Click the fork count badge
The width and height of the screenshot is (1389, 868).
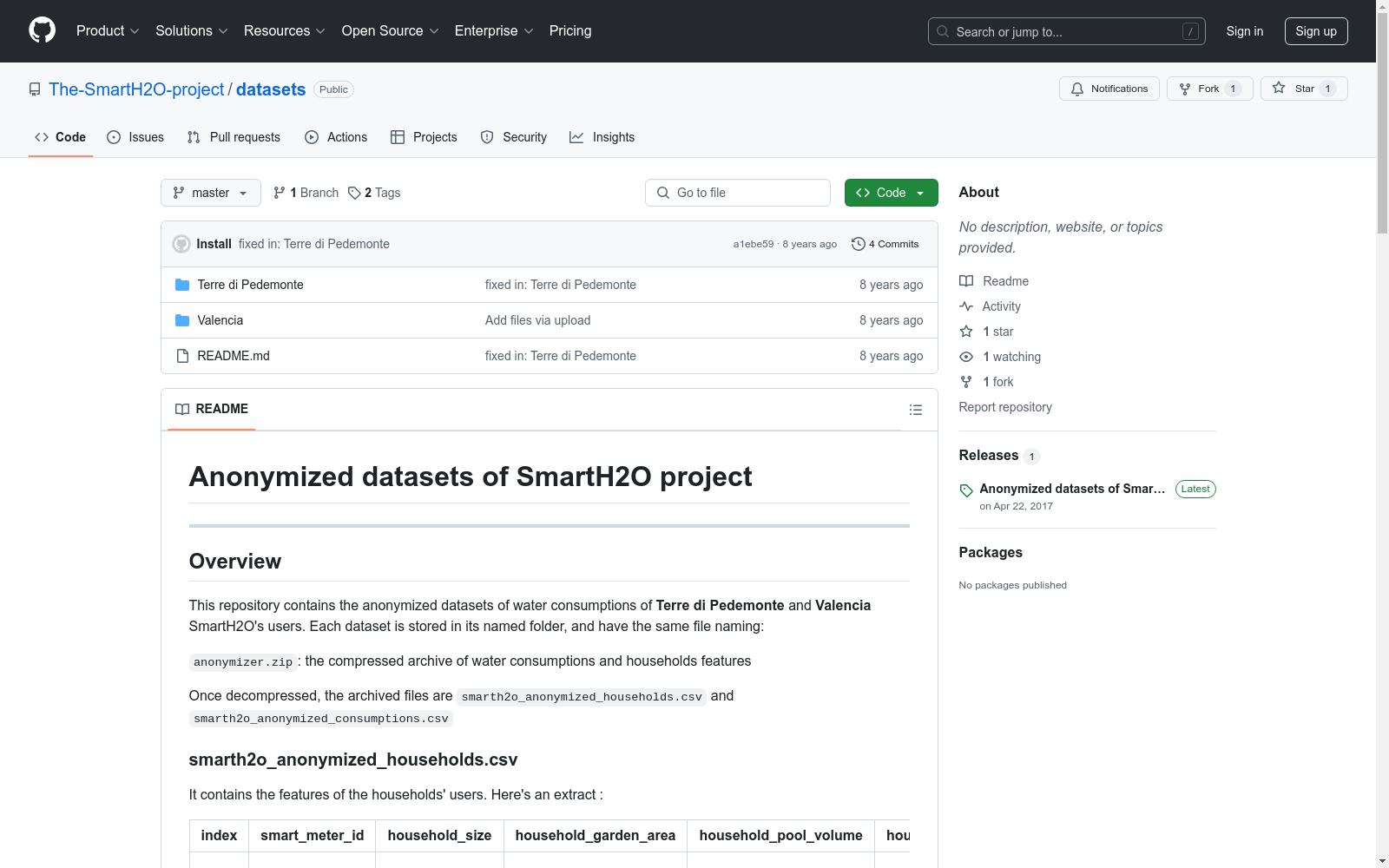(x=1233, y=89)
